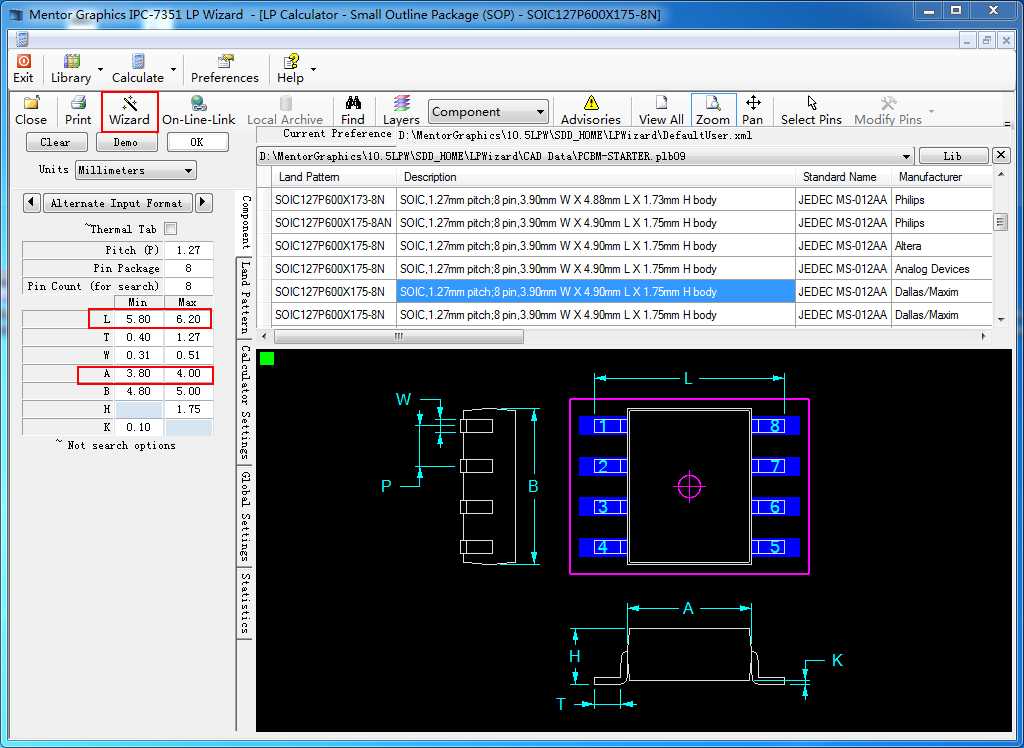The image size is (1024, 748).
Task: Open the Layers tool
Action: coord(401,111)
